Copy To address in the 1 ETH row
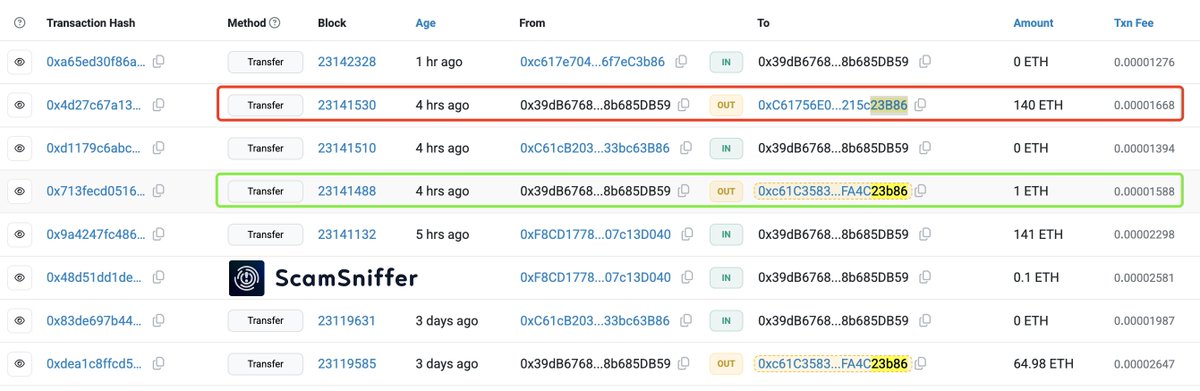 point(921,191)
